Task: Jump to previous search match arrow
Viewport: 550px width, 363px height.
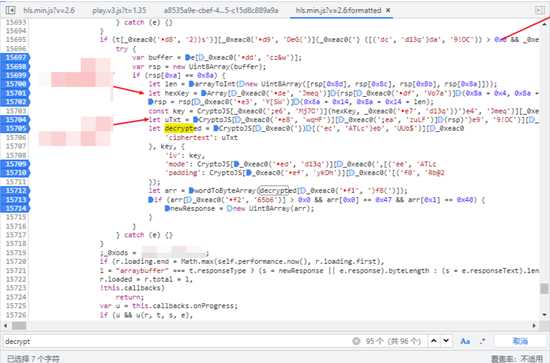Action: [434, 341]
